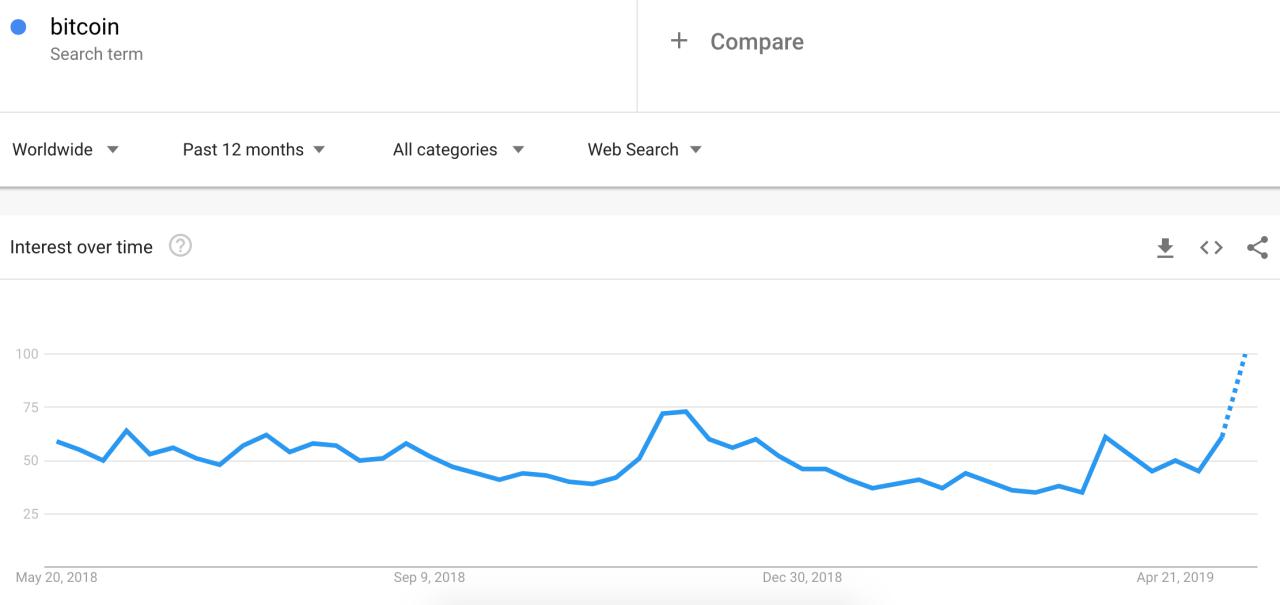Share the Interest over time chart

click(1256, 247)
